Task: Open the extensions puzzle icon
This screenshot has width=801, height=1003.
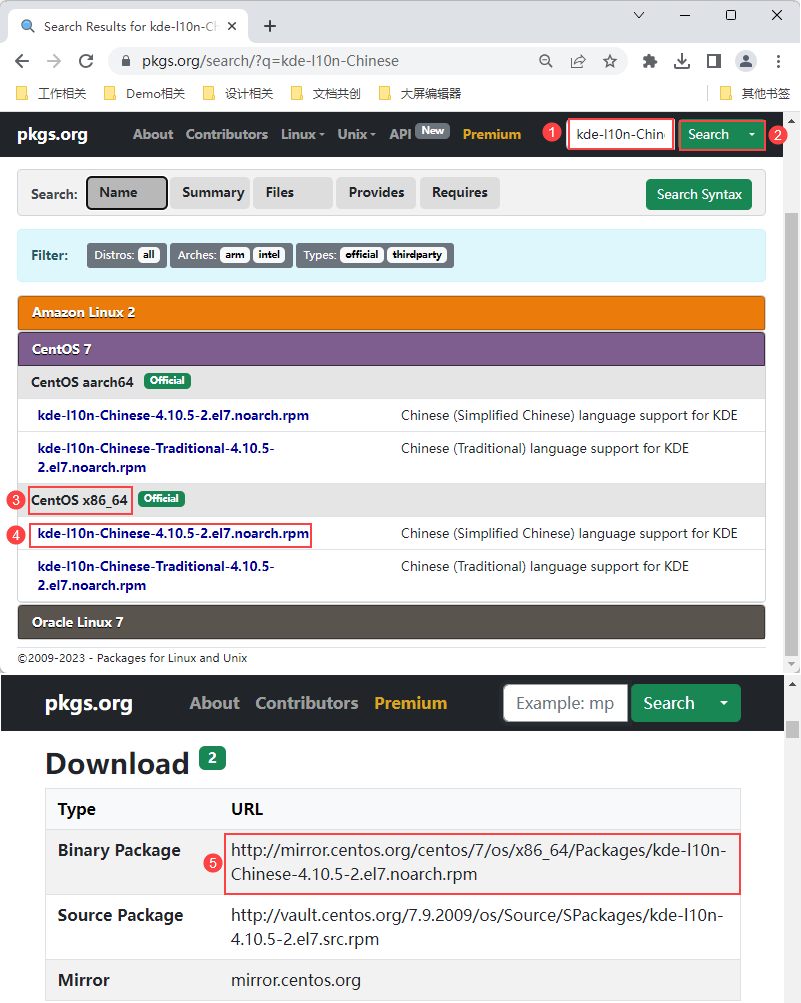Action: tap(650, 61)
